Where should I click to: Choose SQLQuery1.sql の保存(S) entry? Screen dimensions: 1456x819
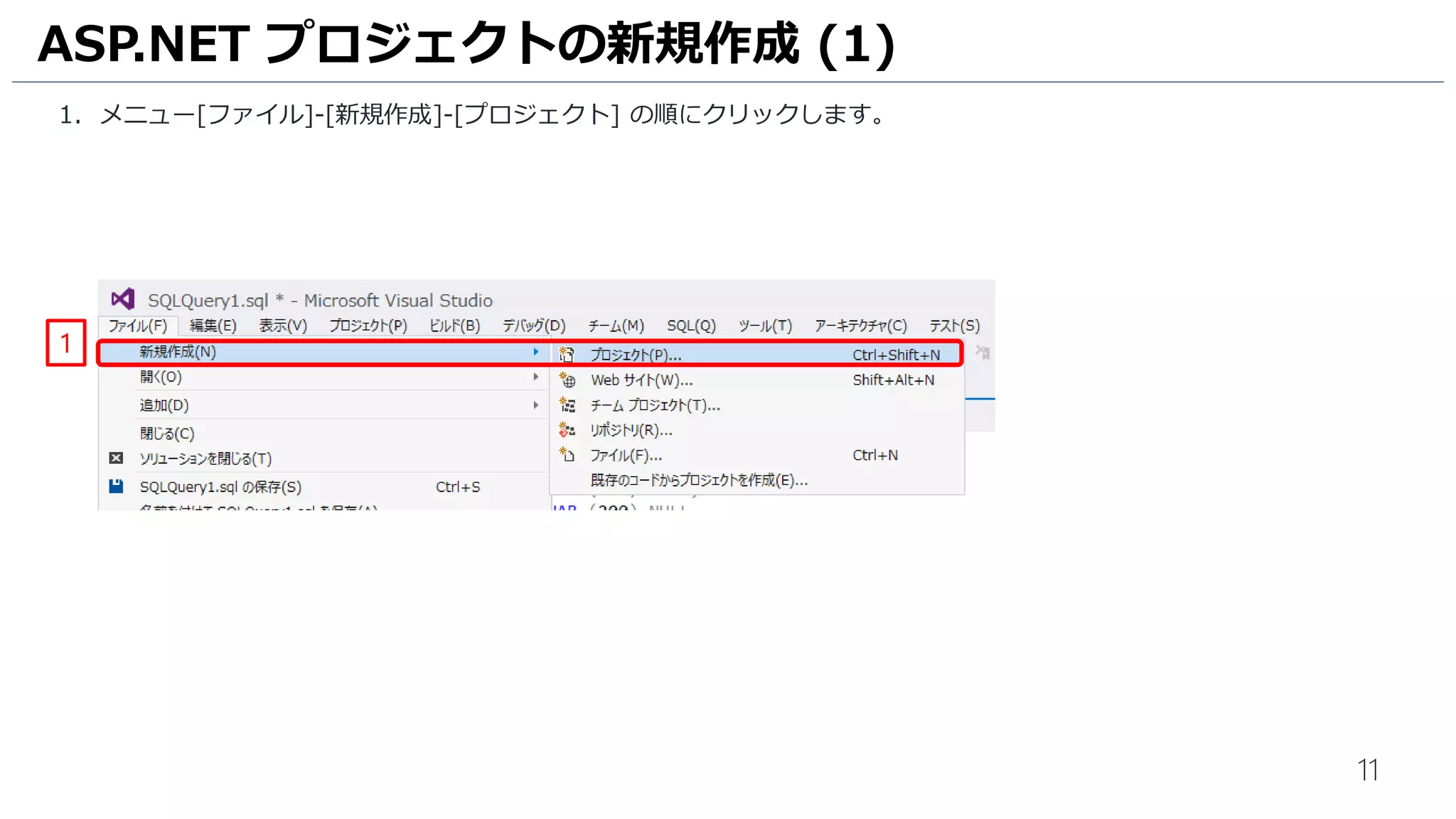(324, 487)
